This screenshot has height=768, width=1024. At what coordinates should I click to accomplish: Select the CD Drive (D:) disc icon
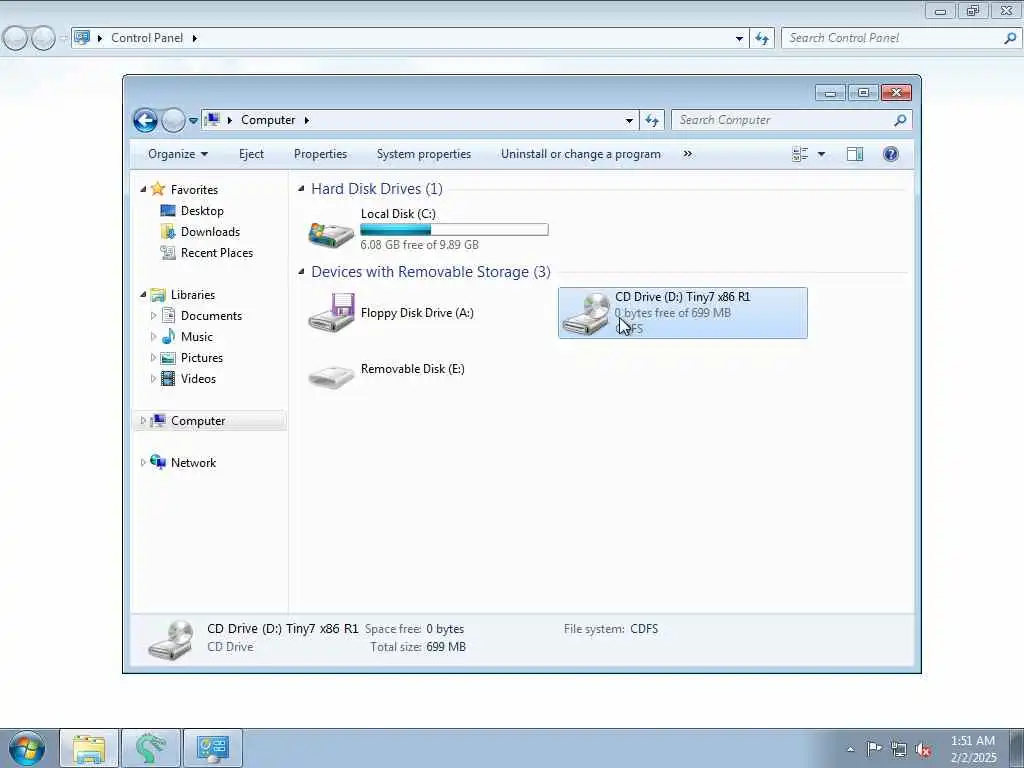[x=586, y=313]
